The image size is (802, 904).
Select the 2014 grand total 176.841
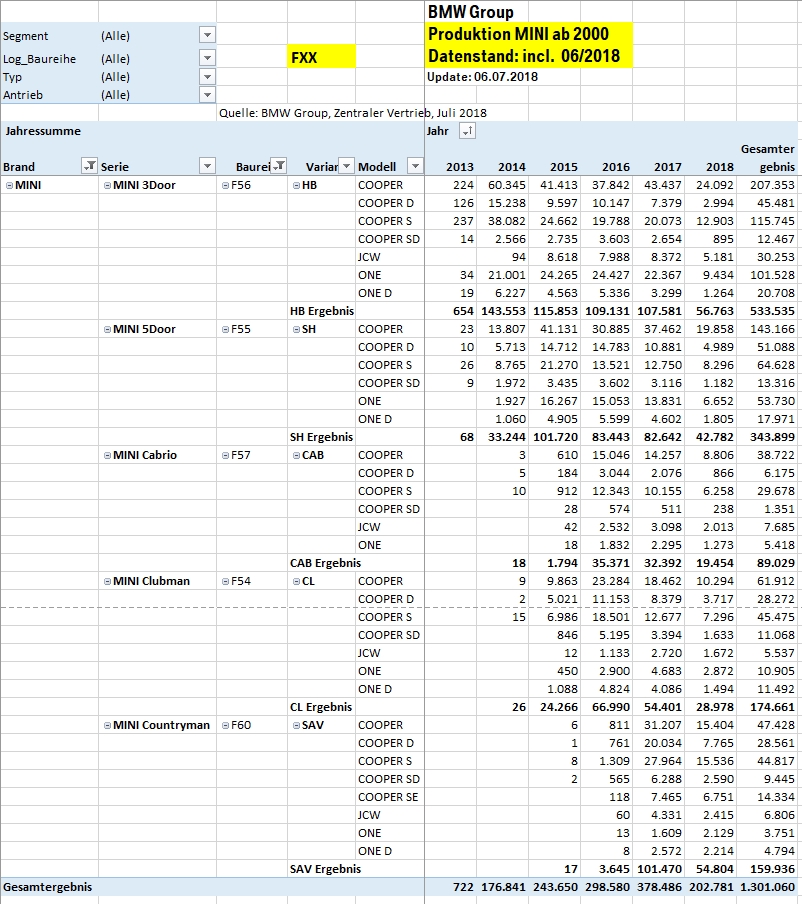click(503, 887)
